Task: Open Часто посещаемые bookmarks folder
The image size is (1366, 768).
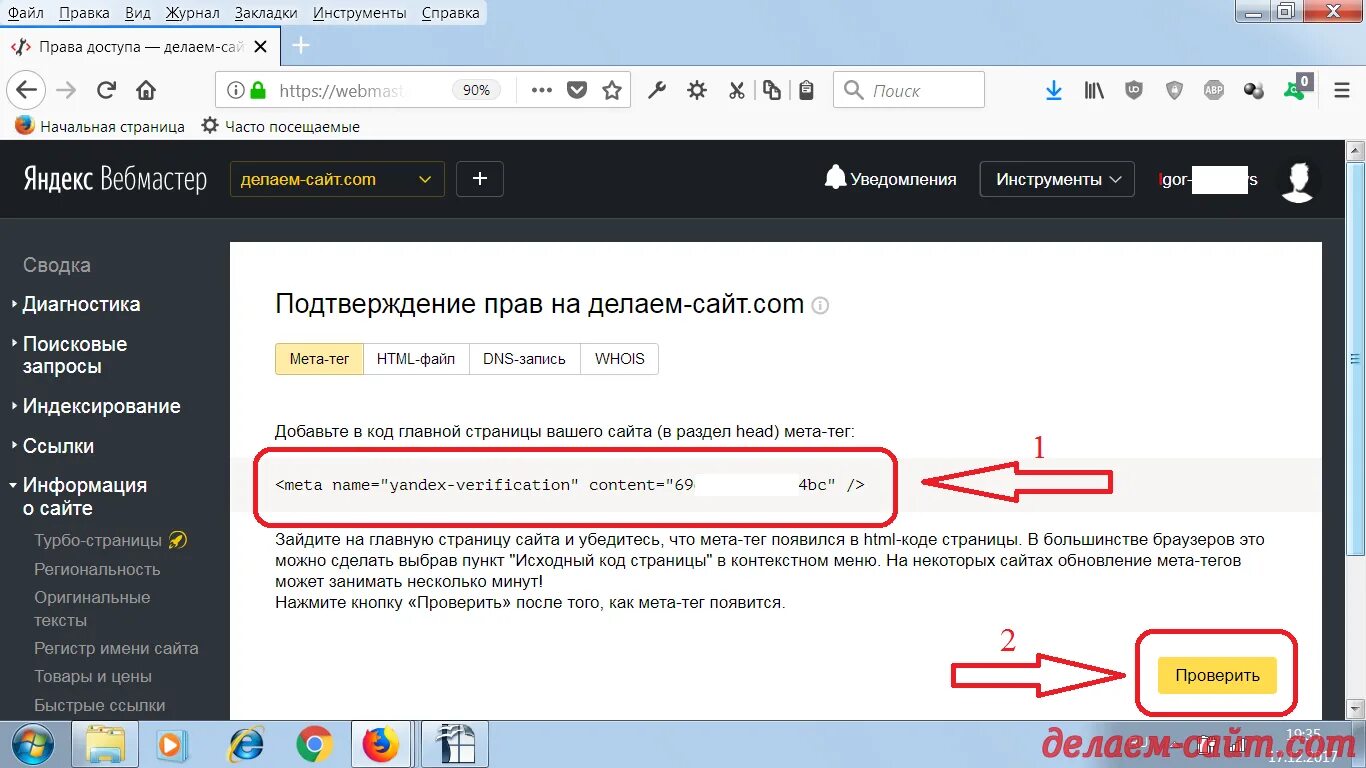Action: [280, 126]
